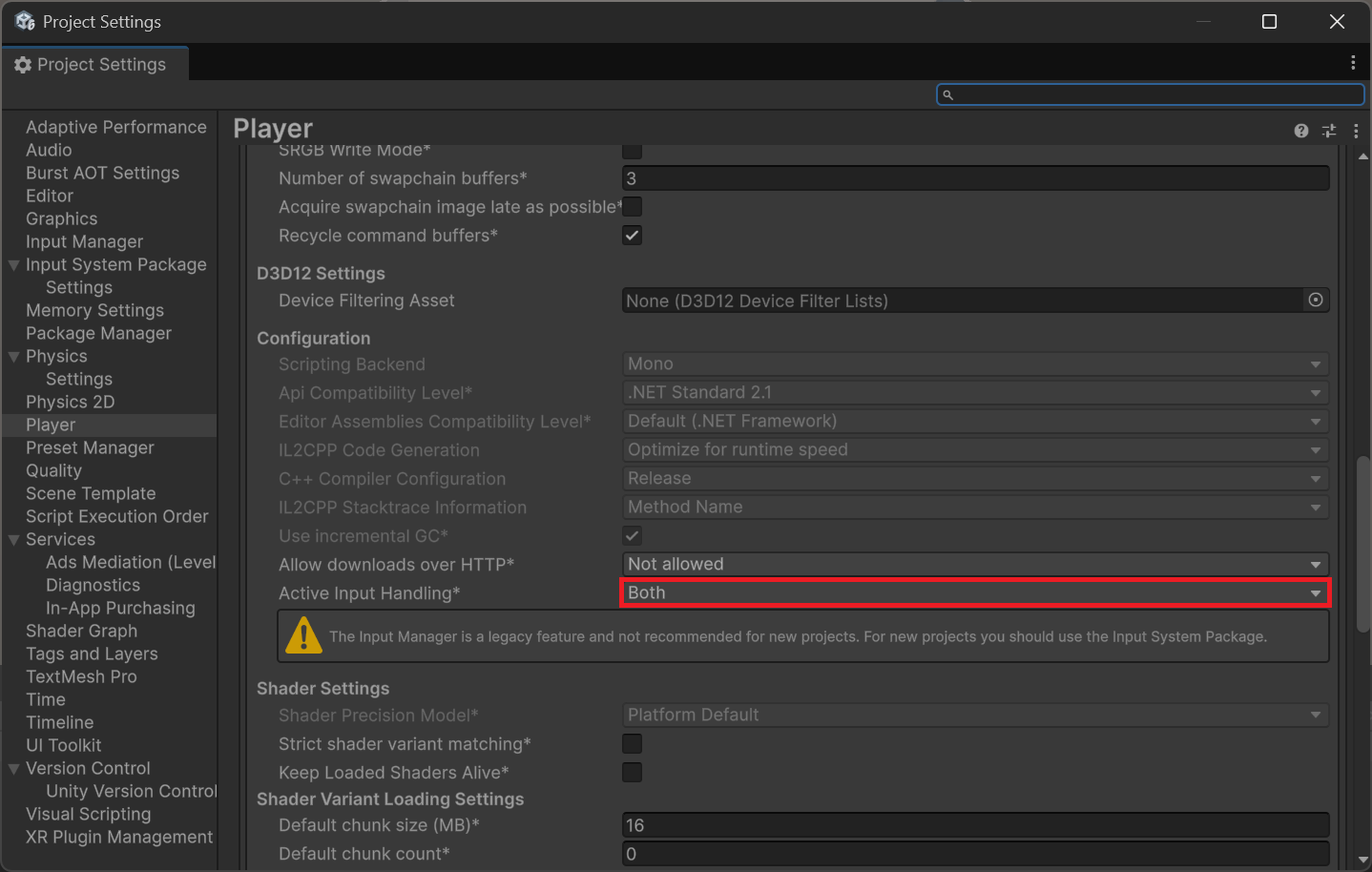Enable Keep Loaded Shaders Alive
This screenshot has width=1372, height=872.
click(632, 772)
